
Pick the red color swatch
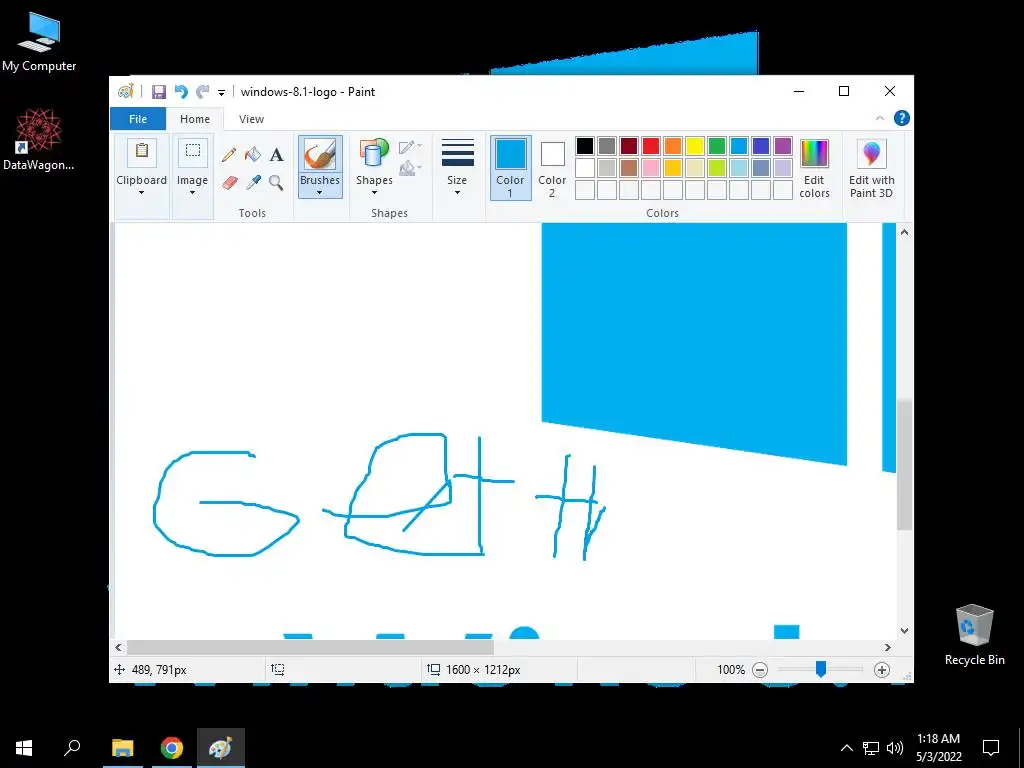click(651, 146)
